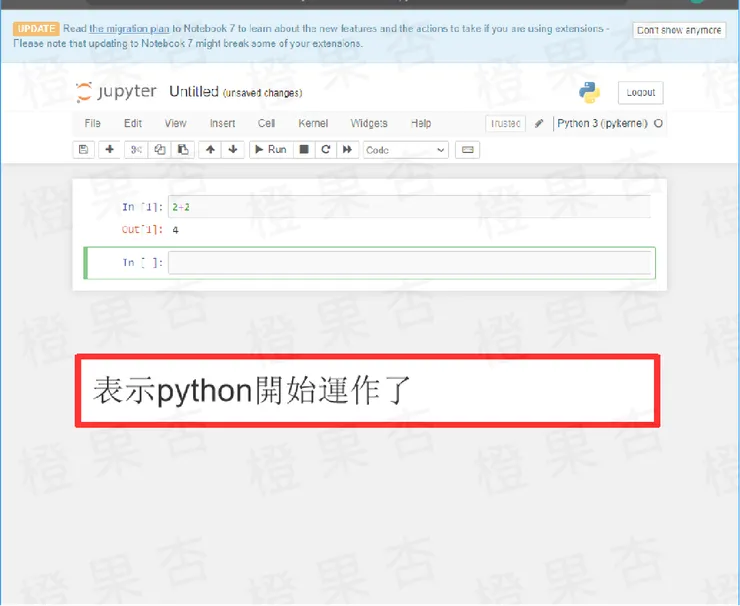Open the Insert menu
740x606 pixels.
tap(222, 123)
